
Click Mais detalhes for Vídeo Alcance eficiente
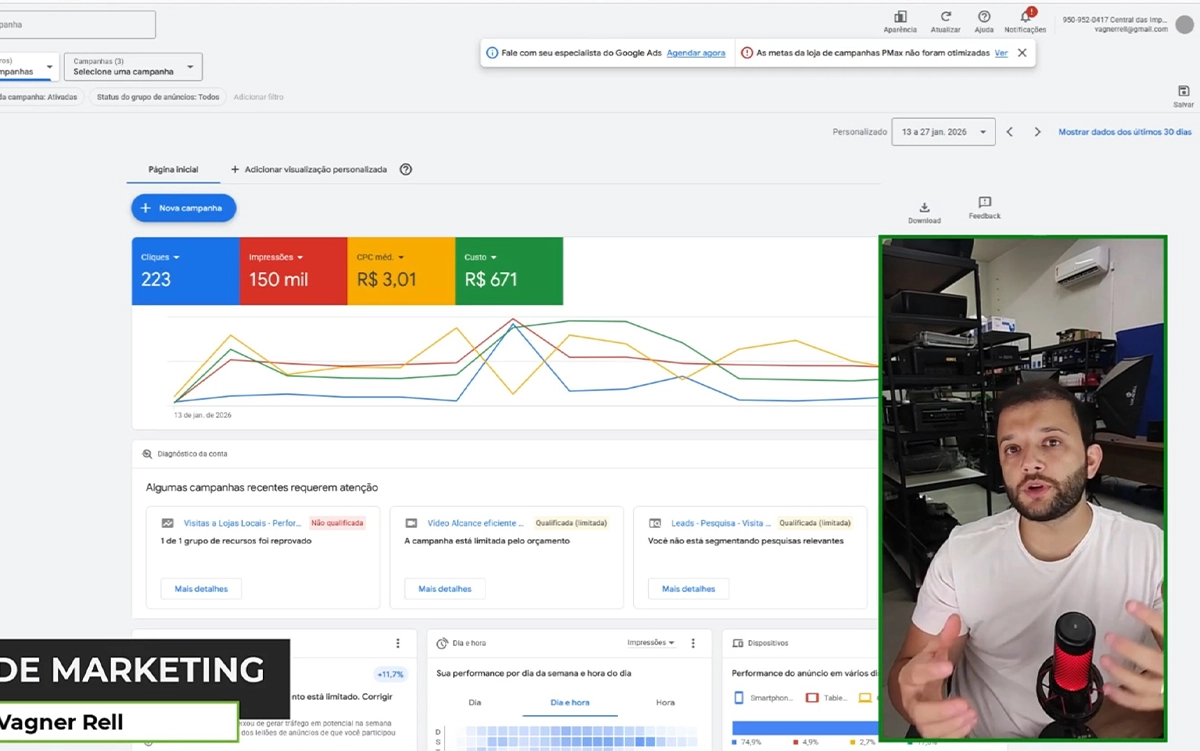point(445,589)
